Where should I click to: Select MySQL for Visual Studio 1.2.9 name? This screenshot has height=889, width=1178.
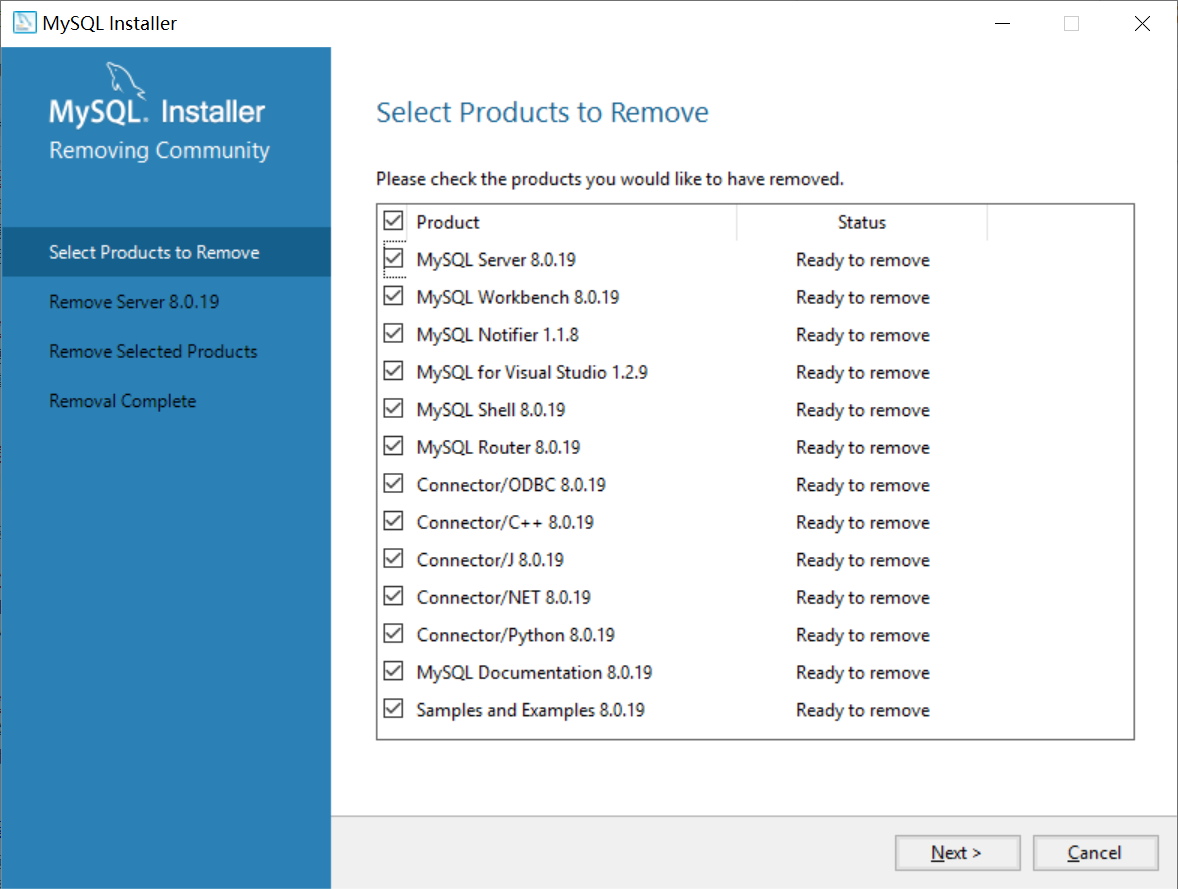point(532,373)
